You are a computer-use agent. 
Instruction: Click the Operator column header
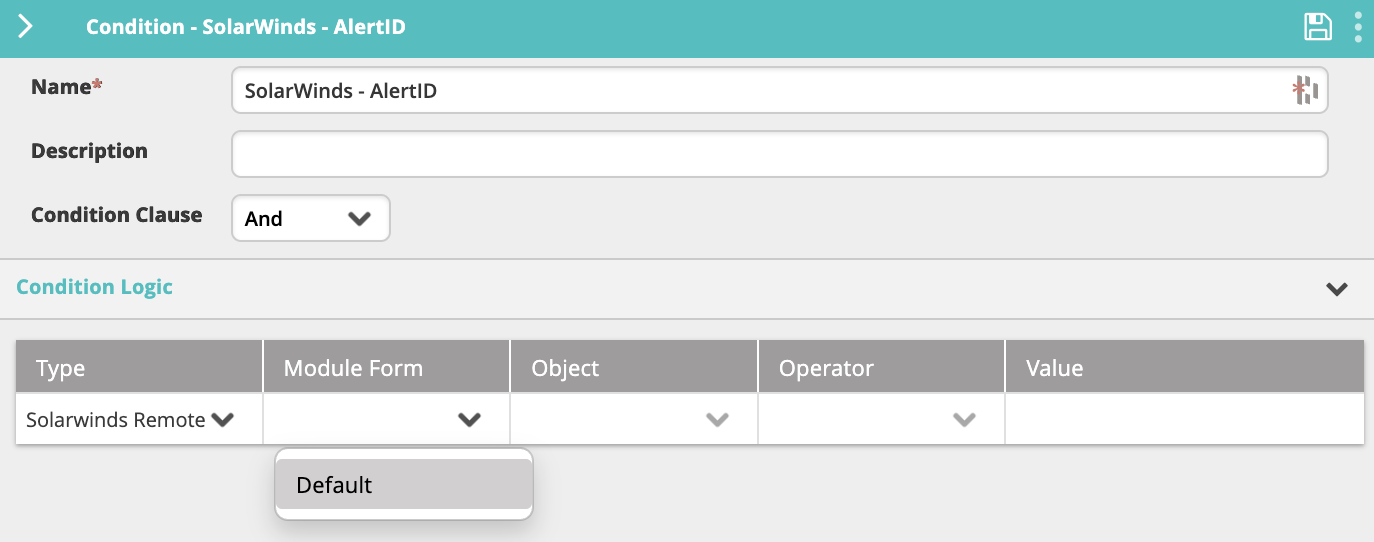pos(881,368)
